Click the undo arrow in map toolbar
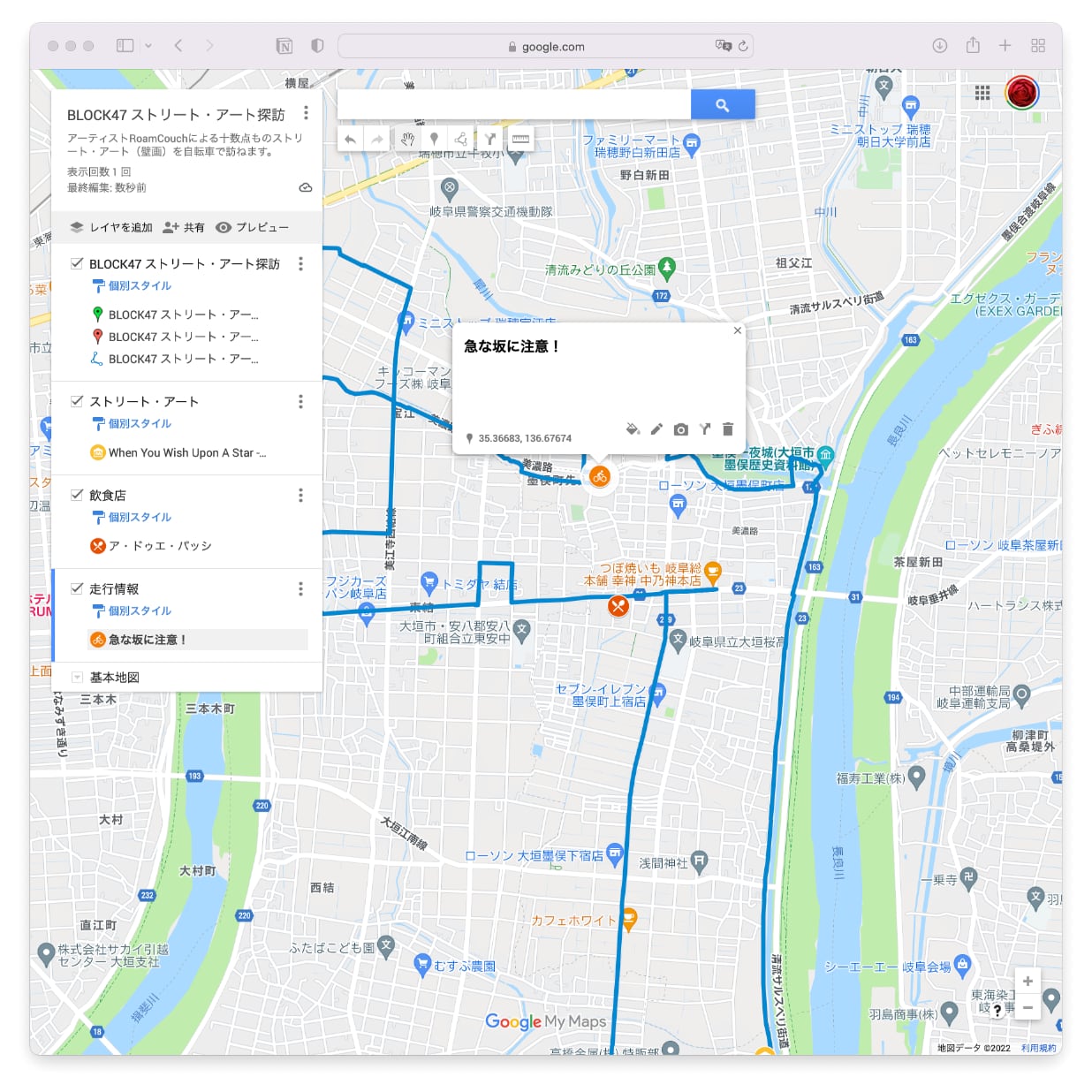1092x1092 pixels. [351, 139]
